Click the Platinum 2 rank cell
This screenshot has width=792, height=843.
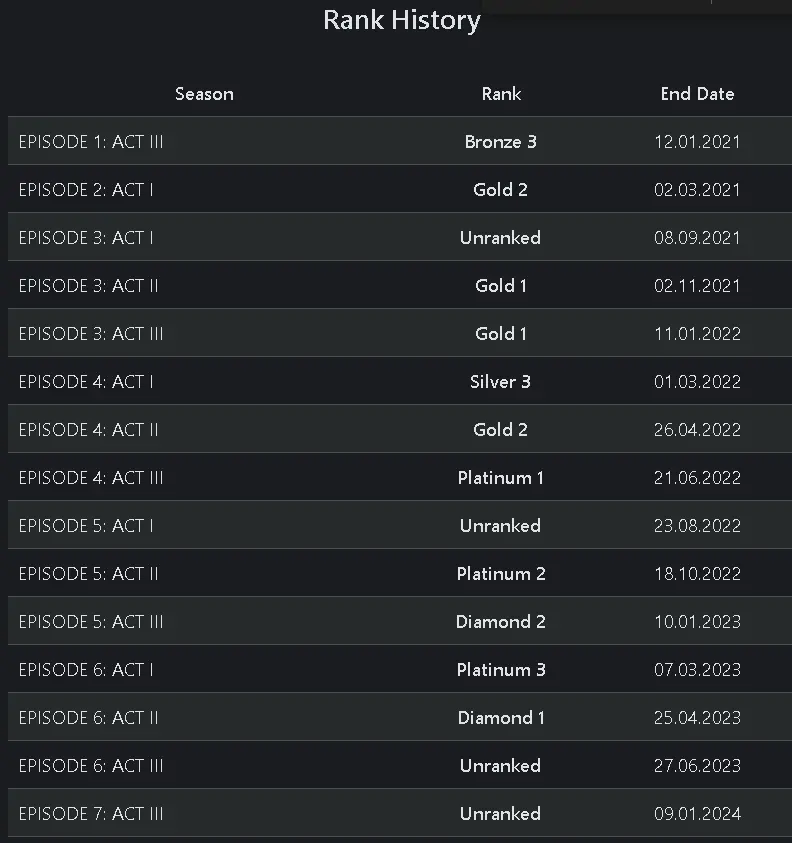[x=501, y=574]
